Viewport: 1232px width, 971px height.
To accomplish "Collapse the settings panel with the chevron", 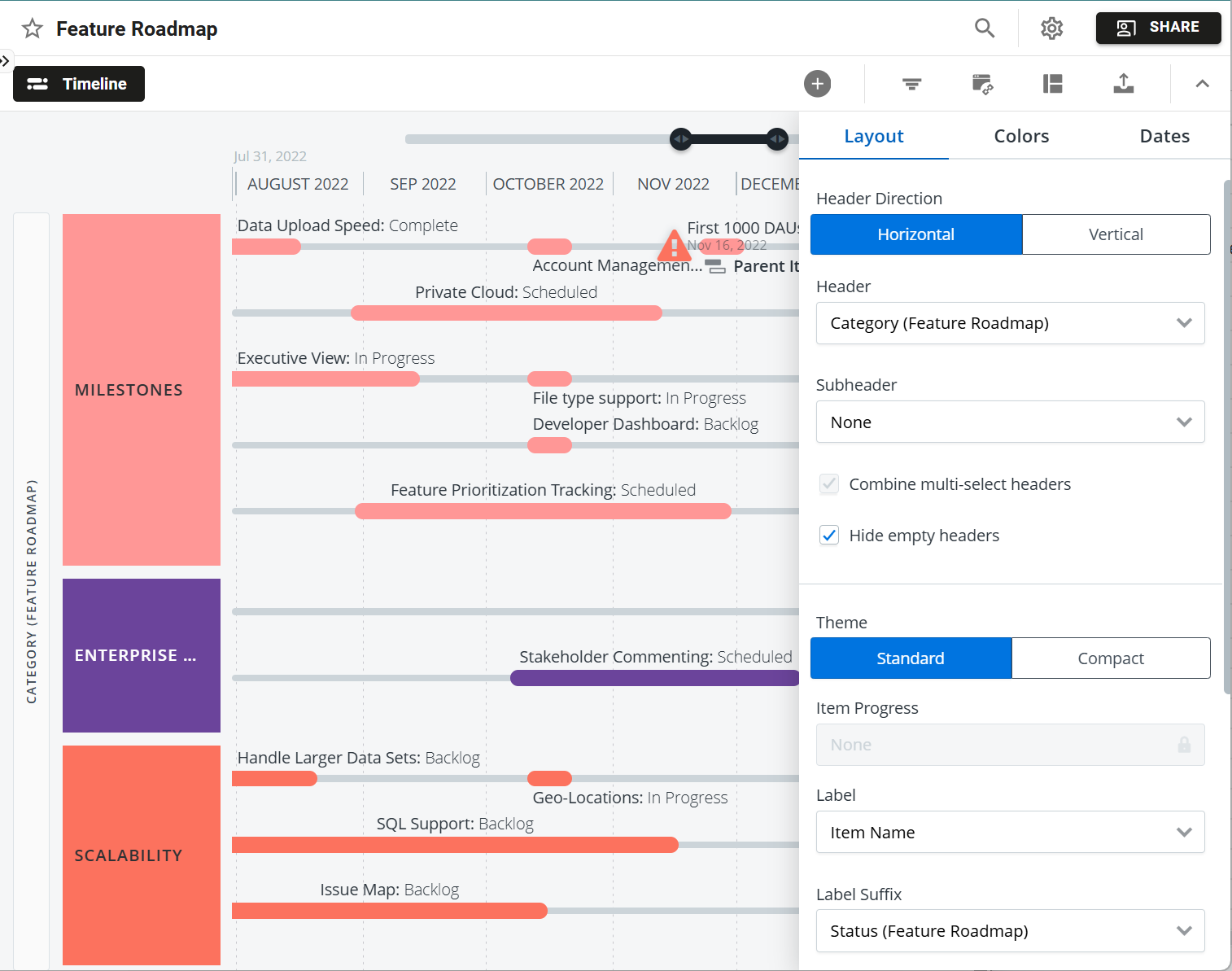I will (x=1203, y=84).
